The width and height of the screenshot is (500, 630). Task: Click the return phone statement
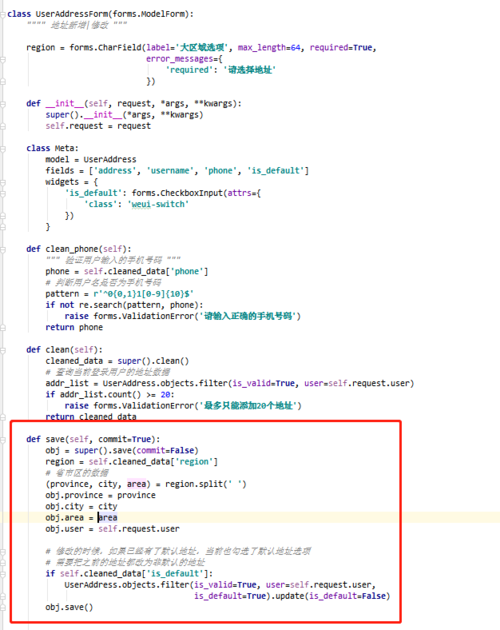tap(74, 328)
